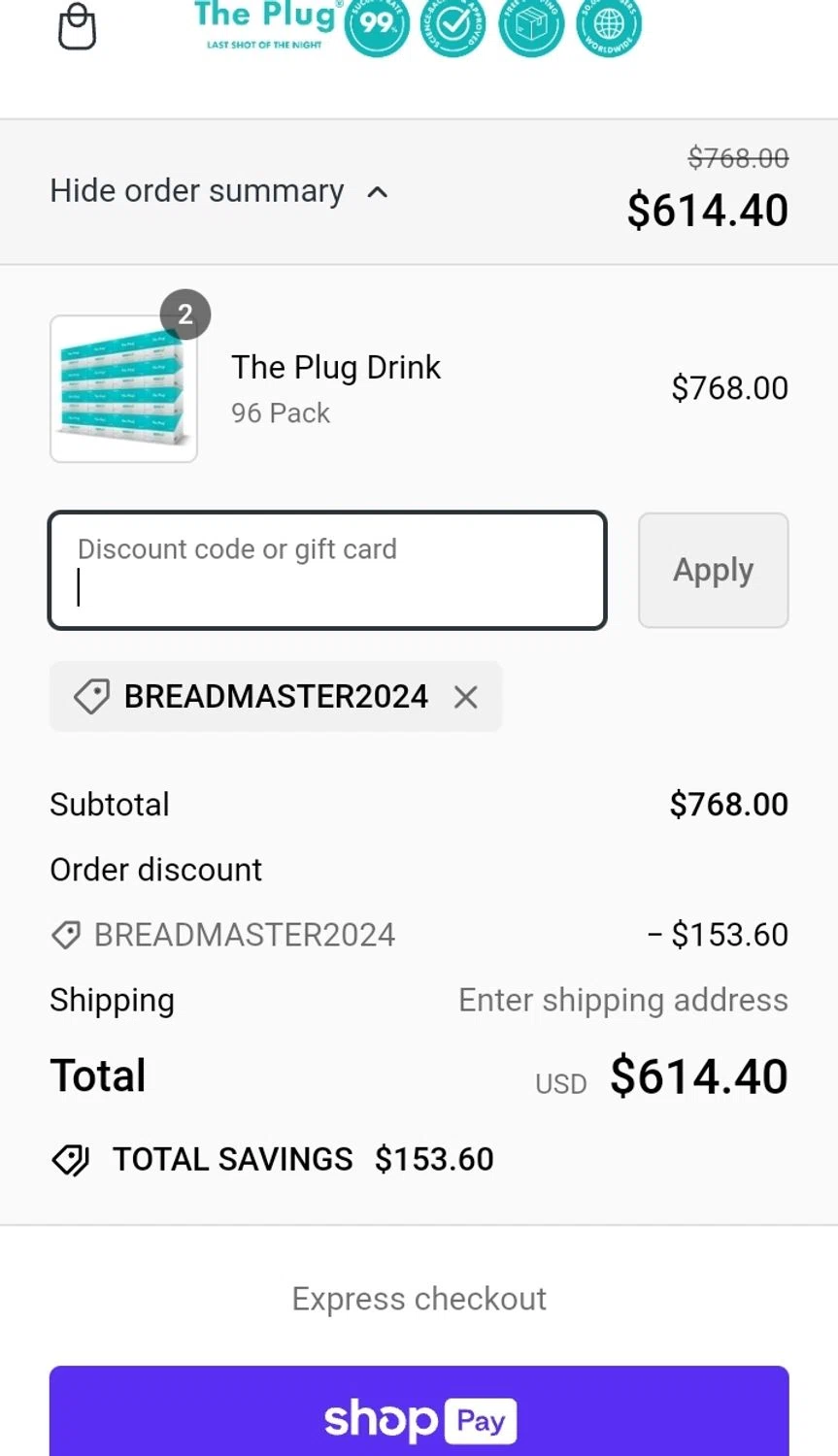Image resolution: width=838 pixels, height=1456 pixels.
Task: Click the 99 rating badge icon
Action: (x=377, y=25)
